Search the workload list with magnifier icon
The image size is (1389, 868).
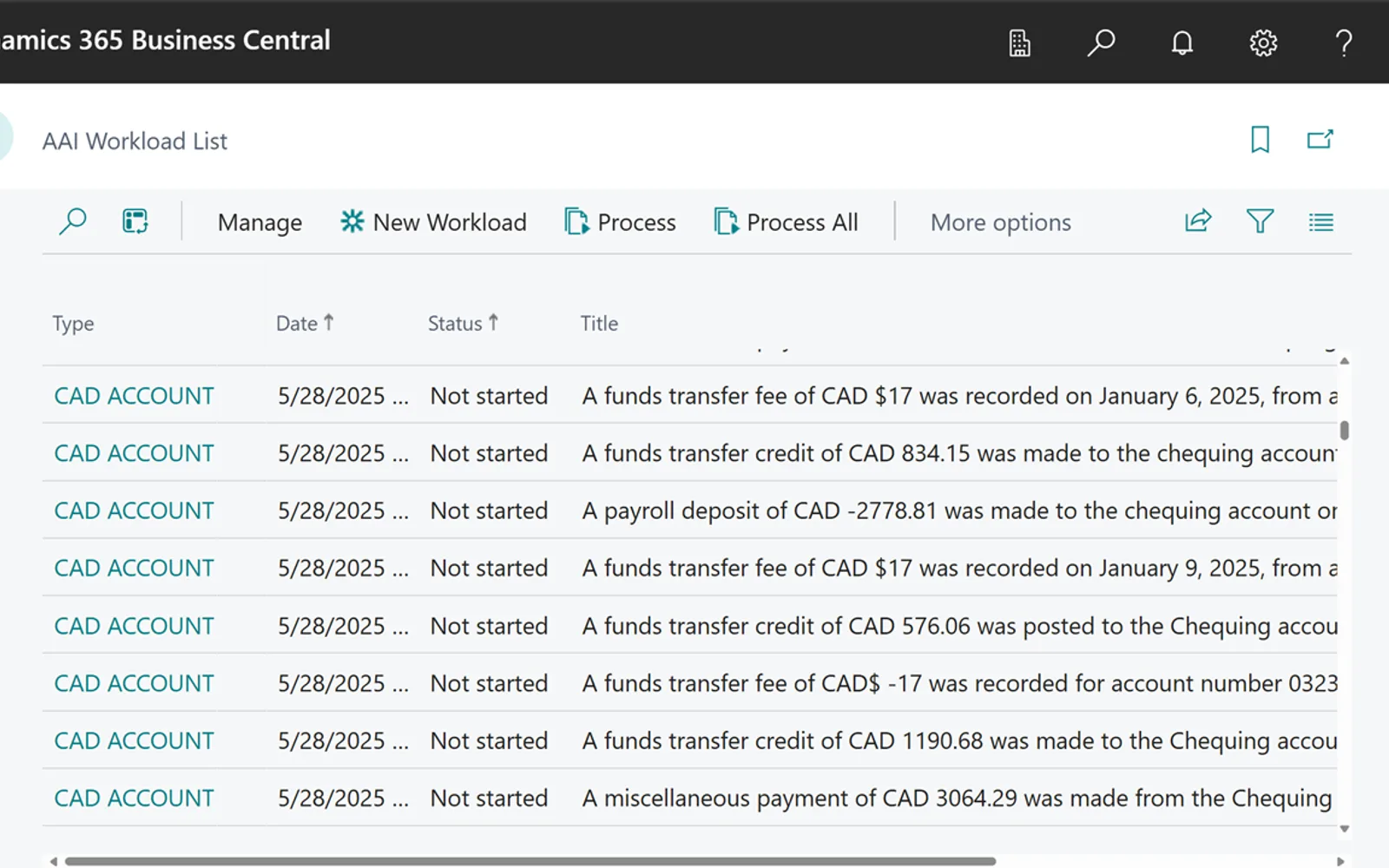(73, 221)
